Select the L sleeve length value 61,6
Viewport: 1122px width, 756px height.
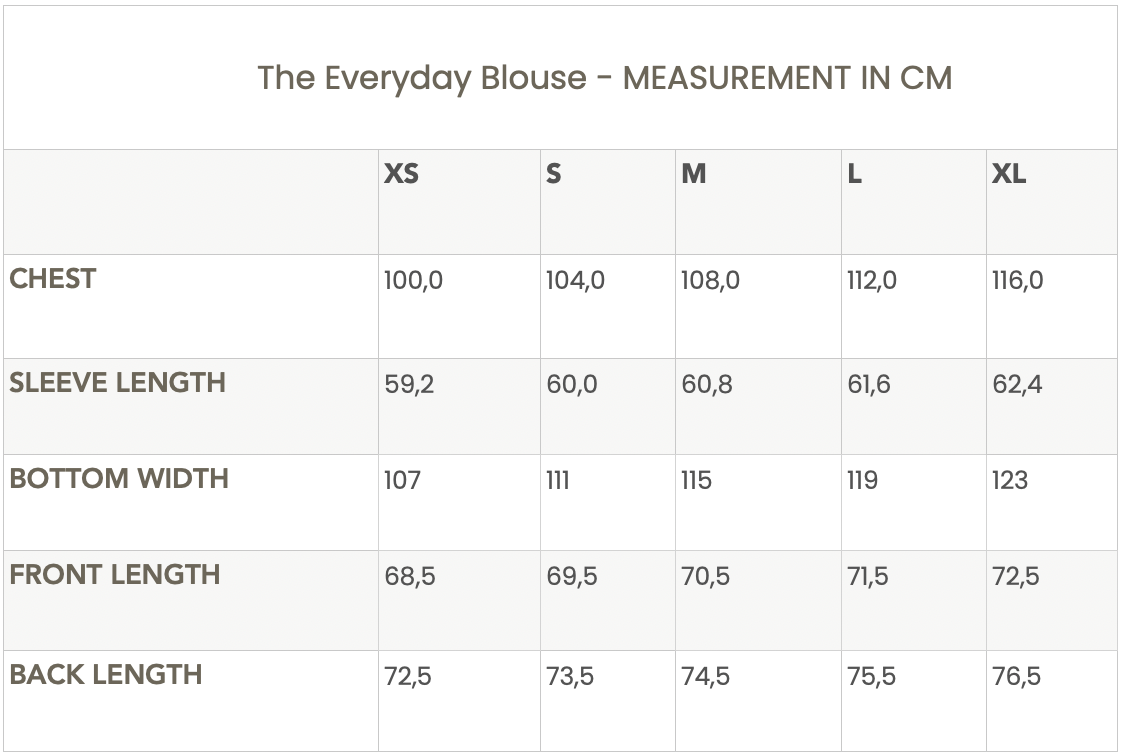click(x=868, y=385)
